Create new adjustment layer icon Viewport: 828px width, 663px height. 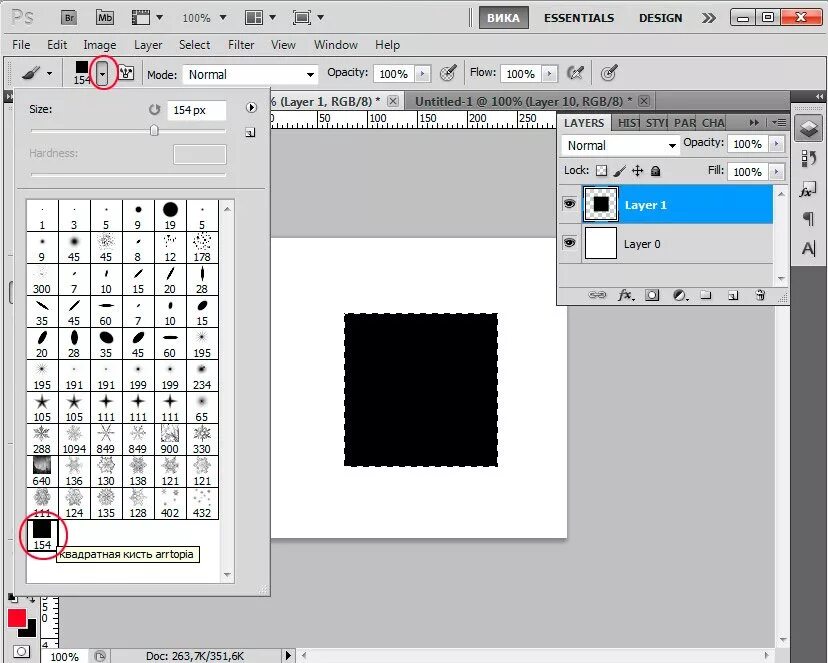point(681,295)
